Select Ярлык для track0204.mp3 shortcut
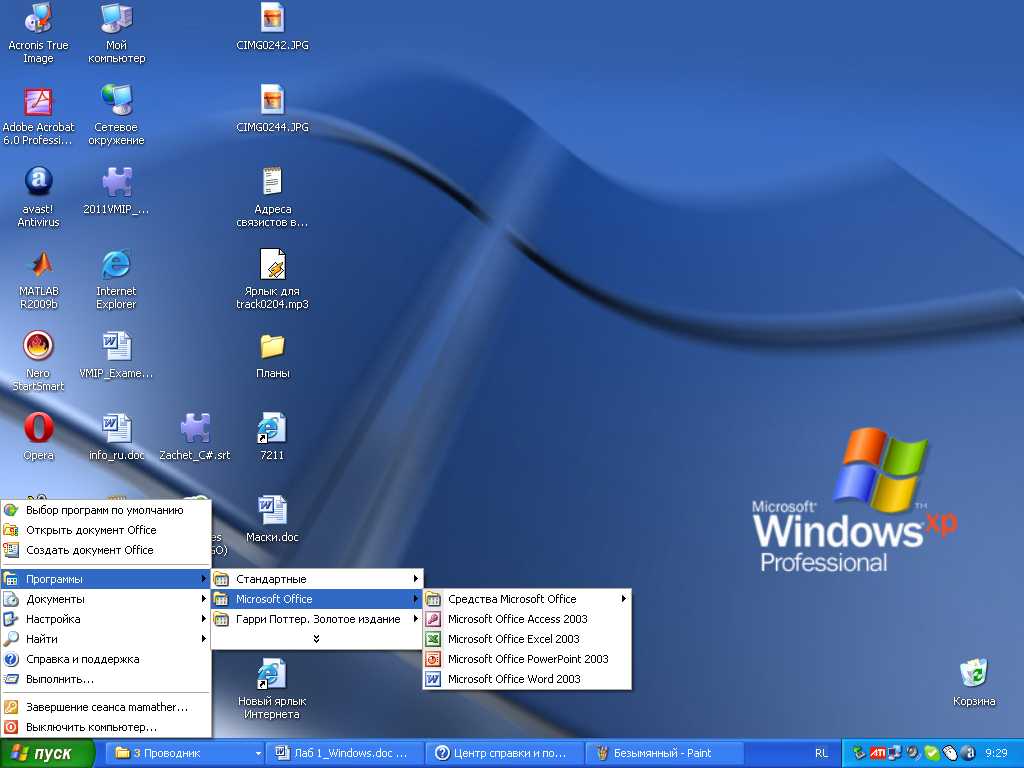The image size is (1024, 768). coord(272,279)
